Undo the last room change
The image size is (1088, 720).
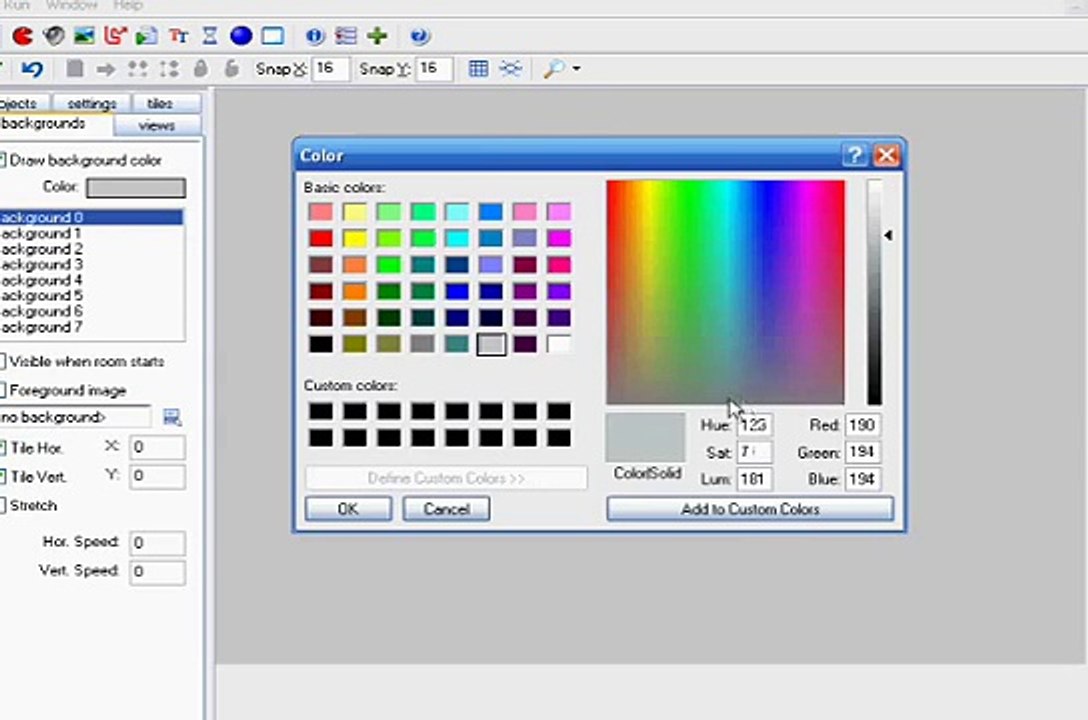(32, 69)
